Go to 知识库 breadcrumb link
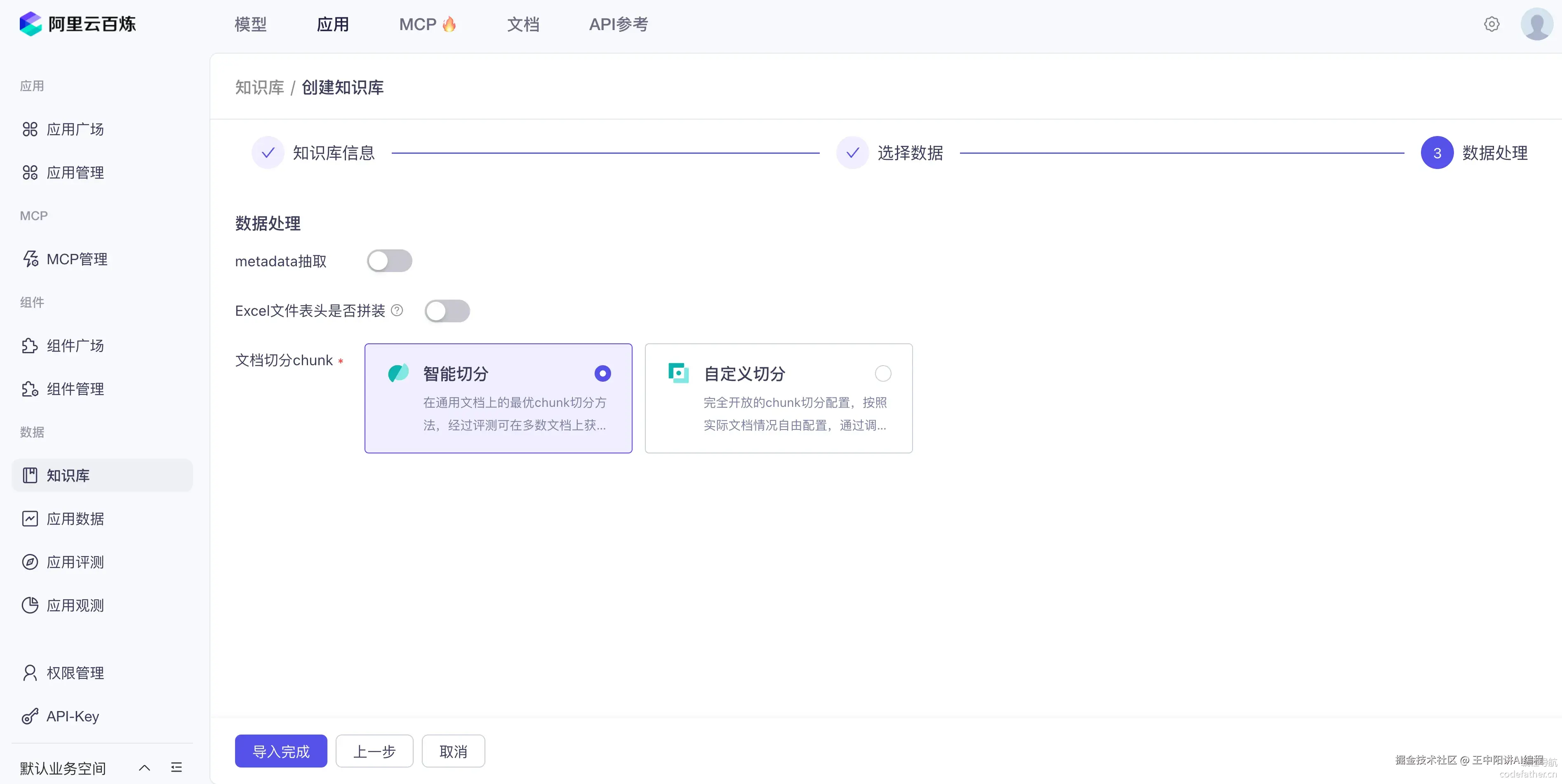The height and width of the screenshot is (784, 1562). tap(259, 87)
